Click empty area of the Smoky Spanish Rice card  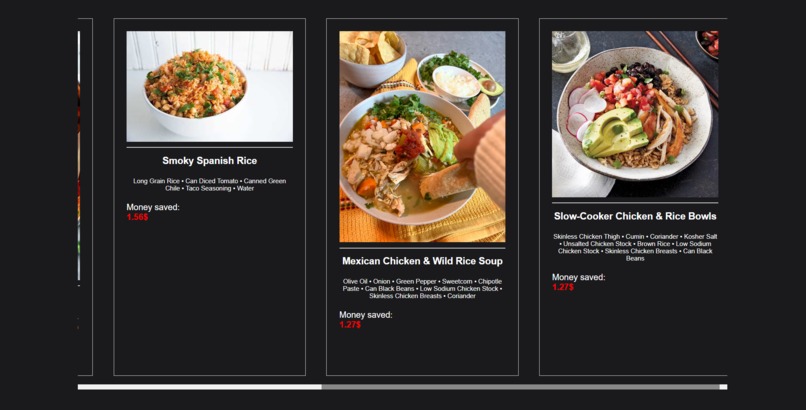coord(210,298)
